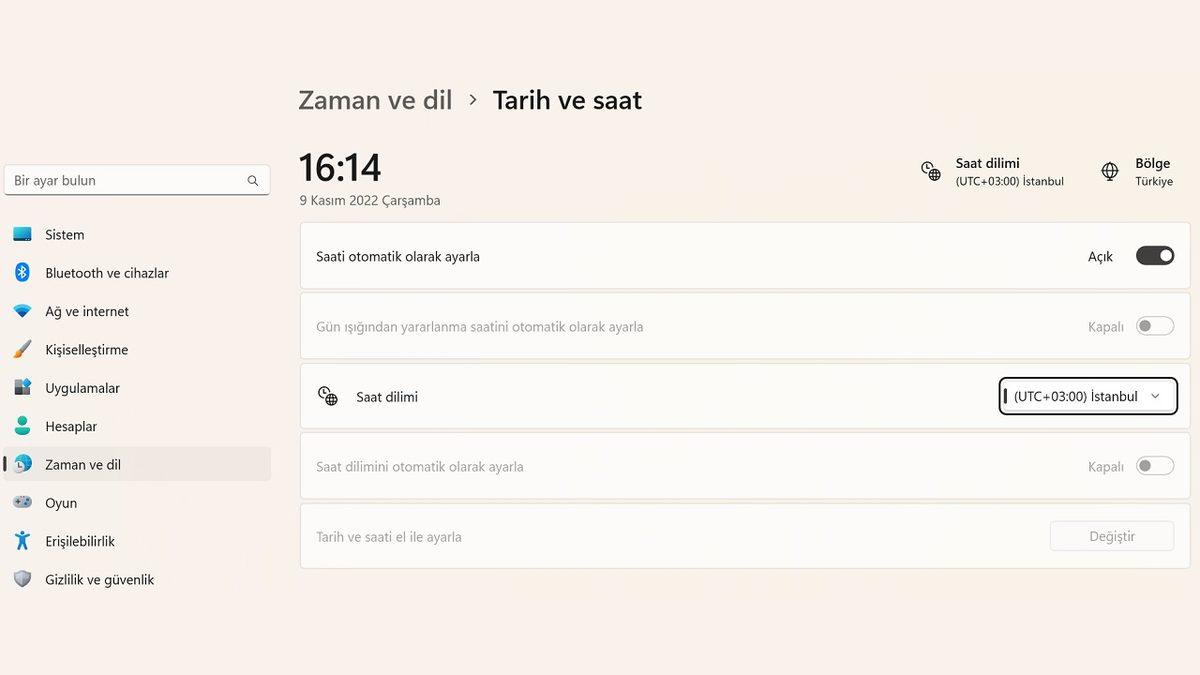Select the Sistem sidebar icon
The image size is (1200, 675).
point(25,234)
